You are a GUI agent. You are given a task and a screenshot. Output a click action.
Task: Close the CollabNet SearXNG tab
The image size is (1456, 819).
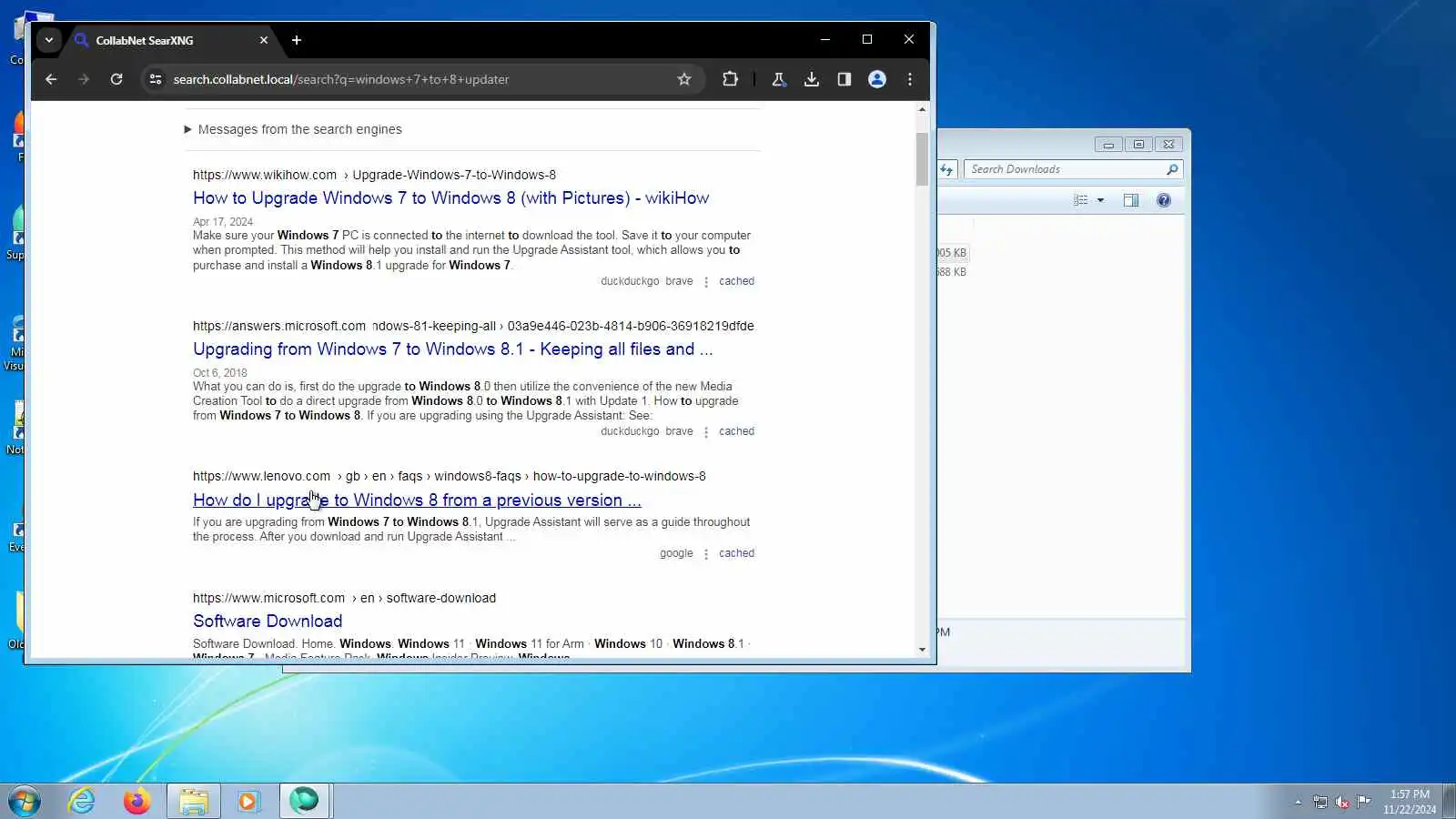click(x=264, y=40)
